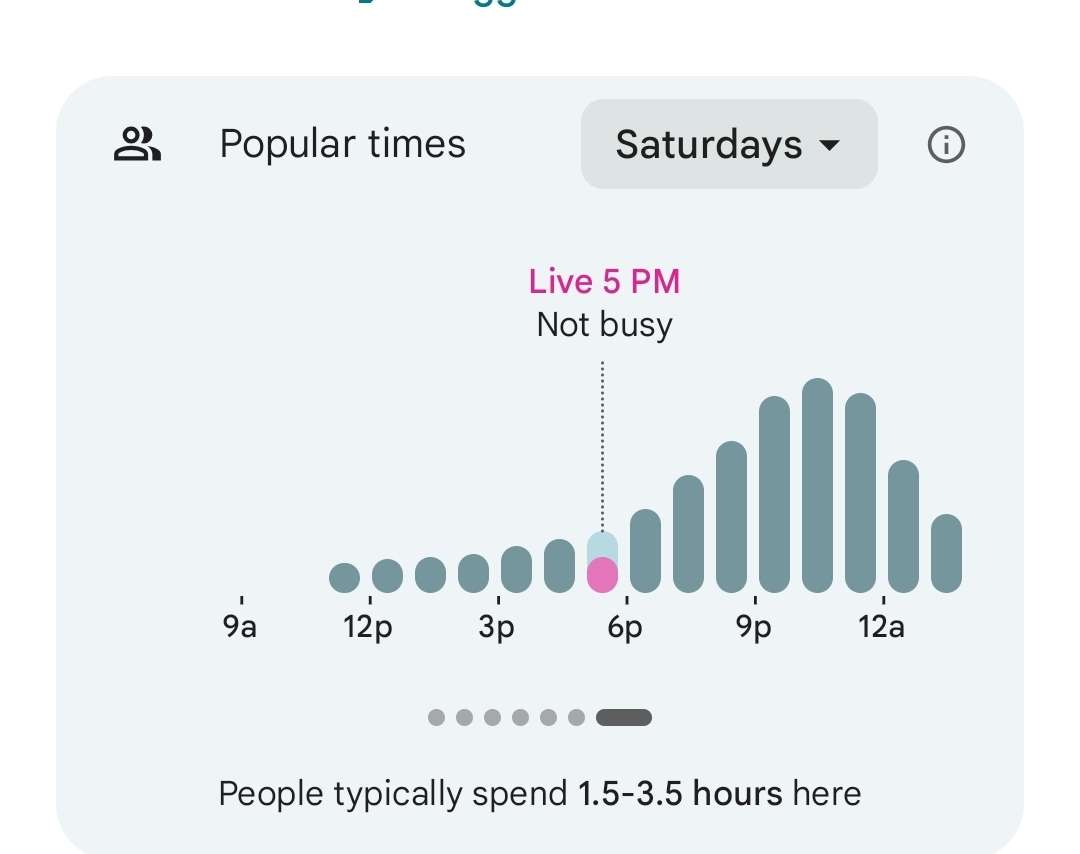Click the Live 5 PM label

point(604,282)
